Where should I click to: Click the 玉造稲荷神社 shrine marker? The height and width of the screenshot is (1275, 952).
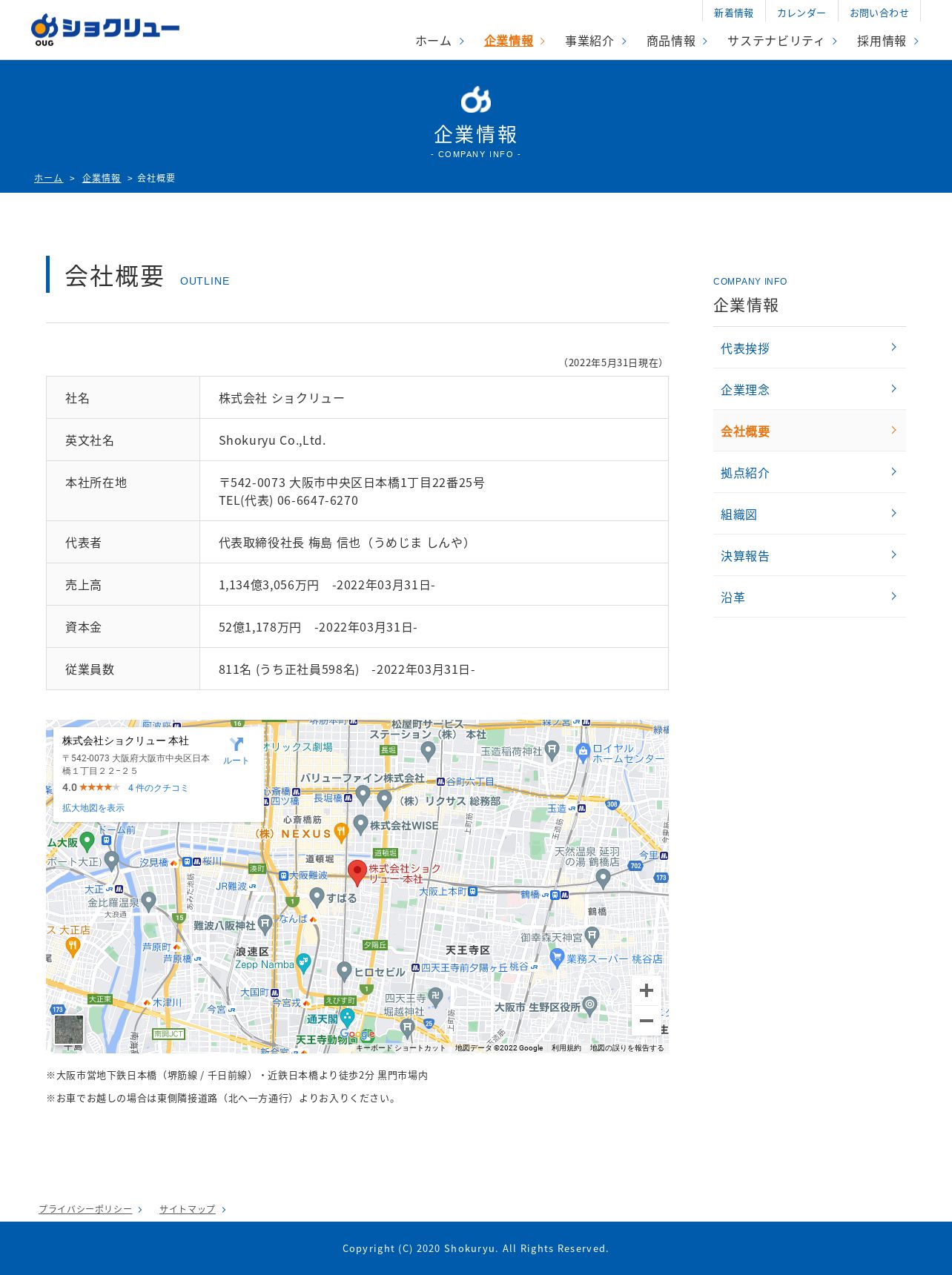pyautogui.click(x=552, y=750)
